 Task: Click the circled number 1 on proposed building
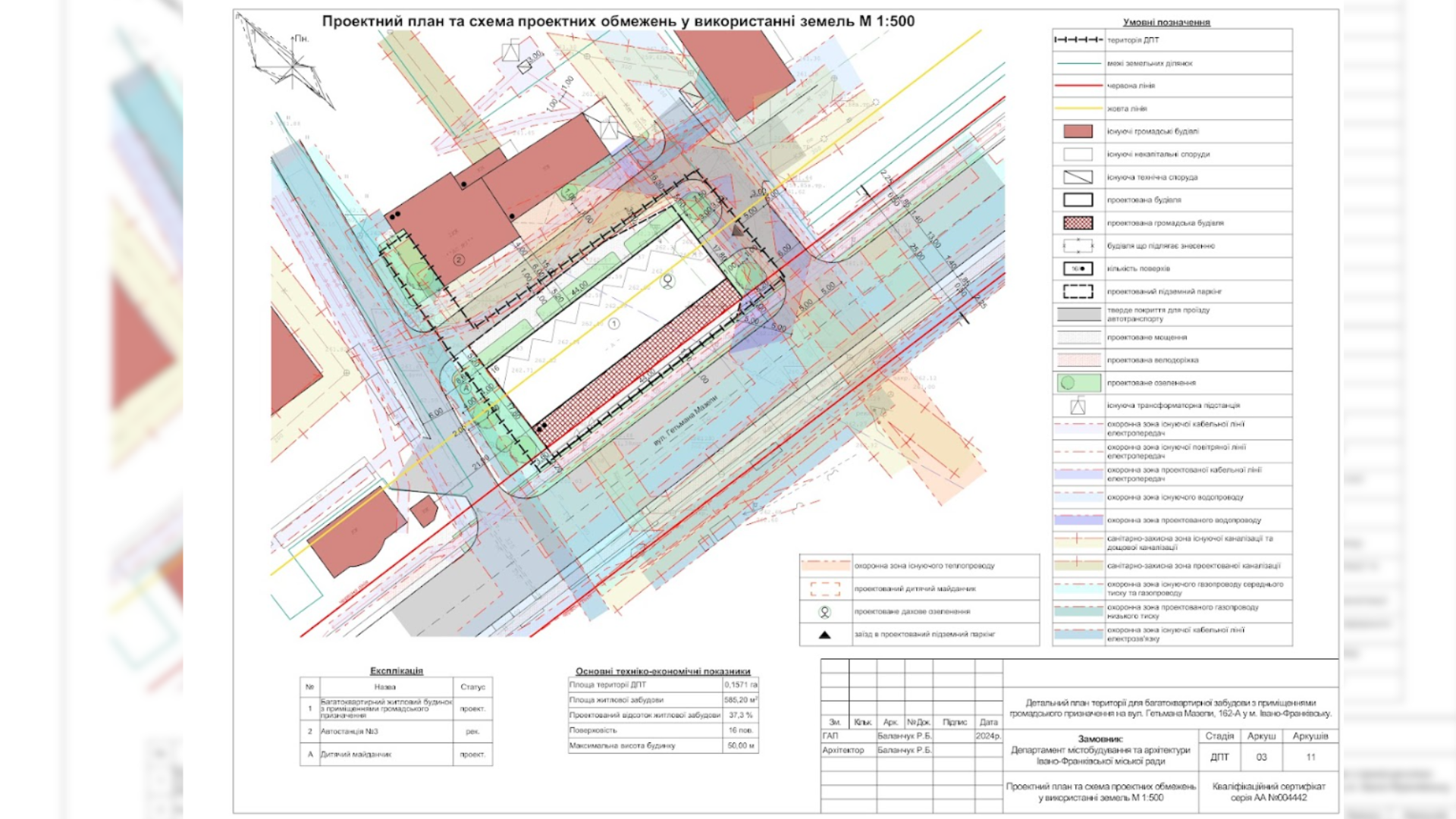614,324
